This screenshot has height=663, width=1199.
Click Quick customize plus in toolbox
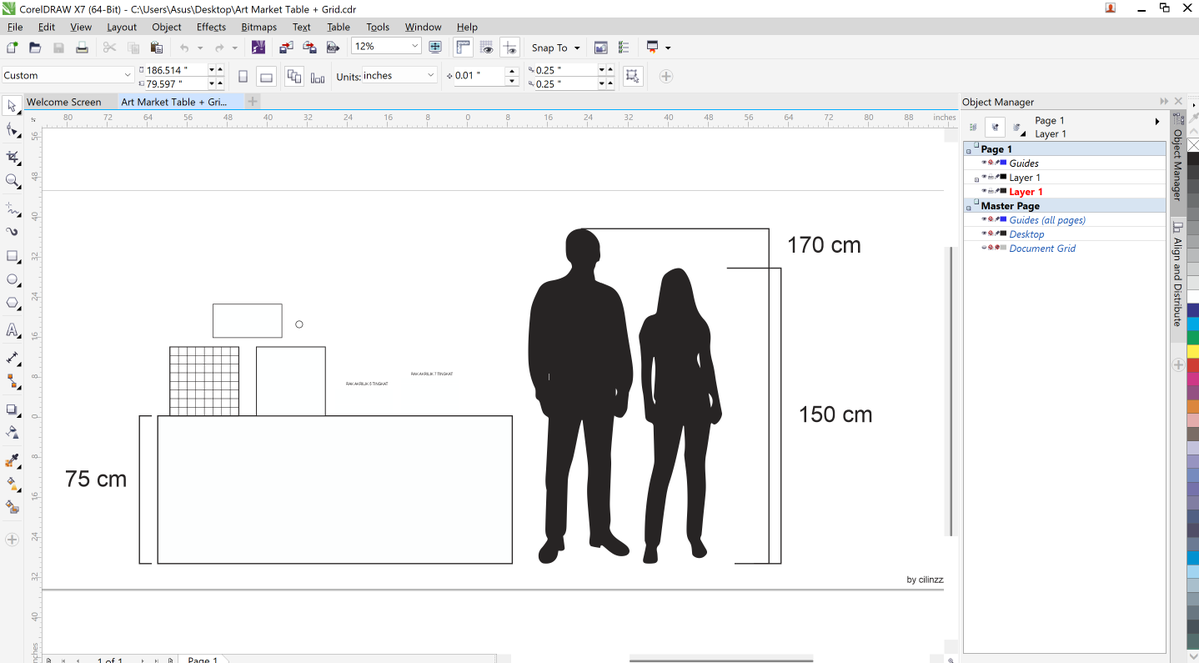pos(11,539)
